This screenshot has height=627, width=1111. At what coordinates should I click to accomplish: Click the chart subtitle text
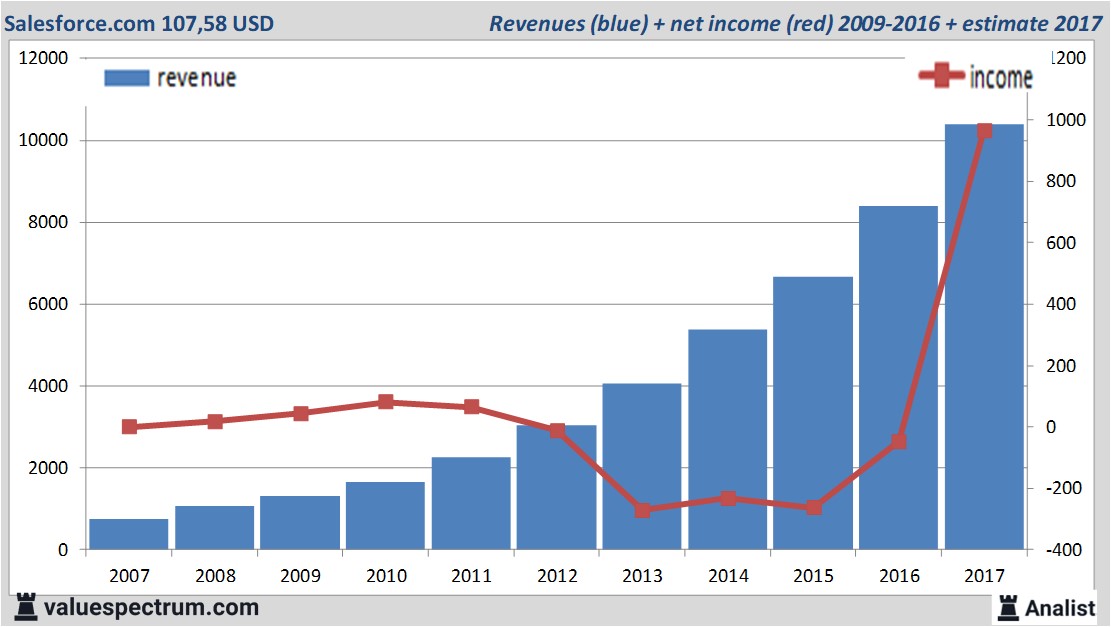(x=796, y=23)
